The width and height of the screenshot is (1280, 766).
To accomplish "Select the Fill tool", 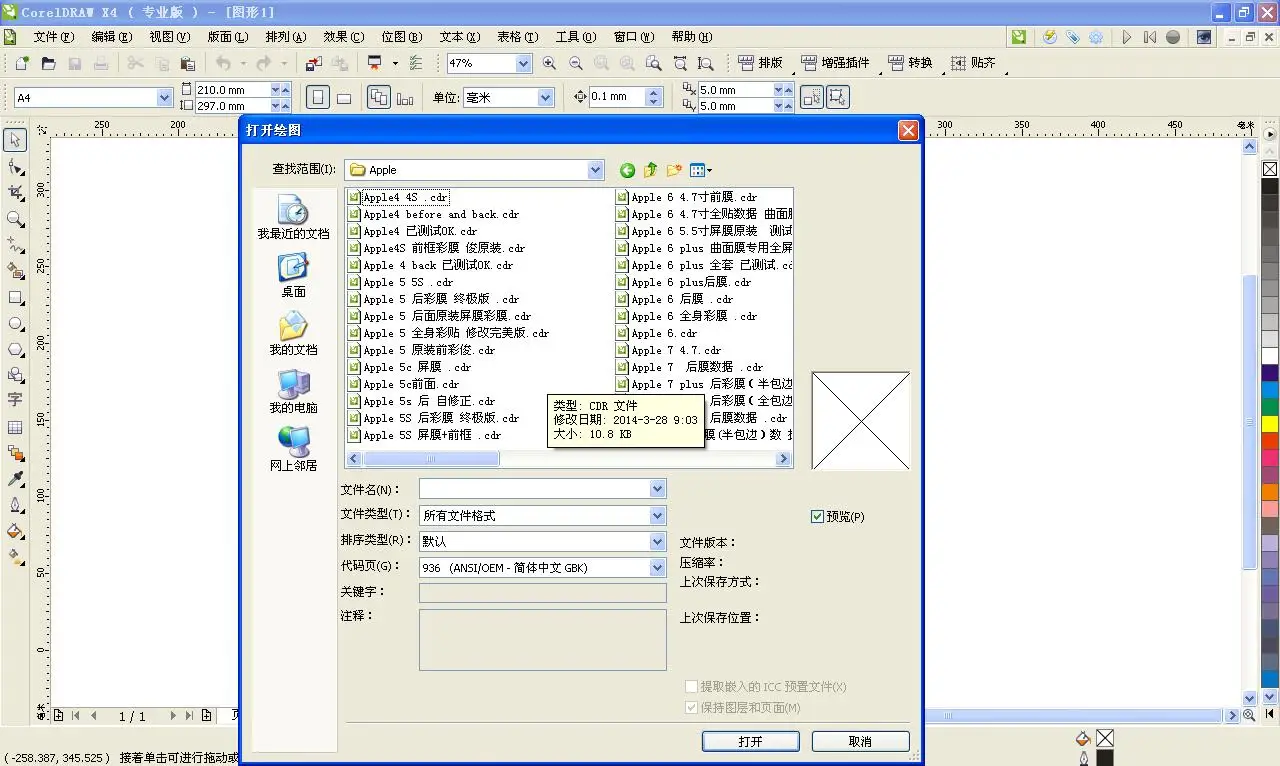I will click(x=15, y=531).
